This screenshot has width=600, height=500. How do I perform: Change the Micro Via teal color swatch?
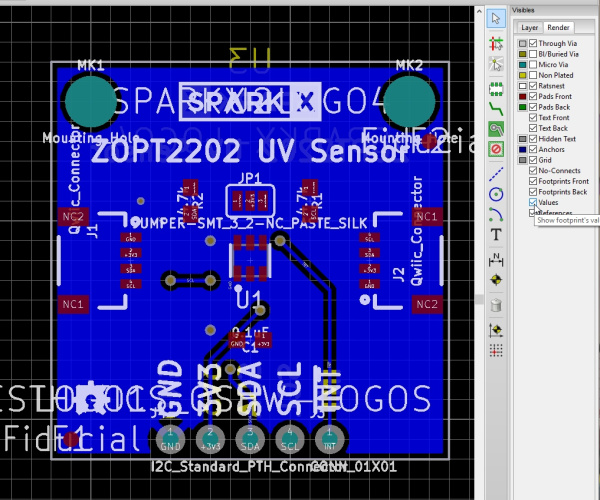click(x=522, y=65)
